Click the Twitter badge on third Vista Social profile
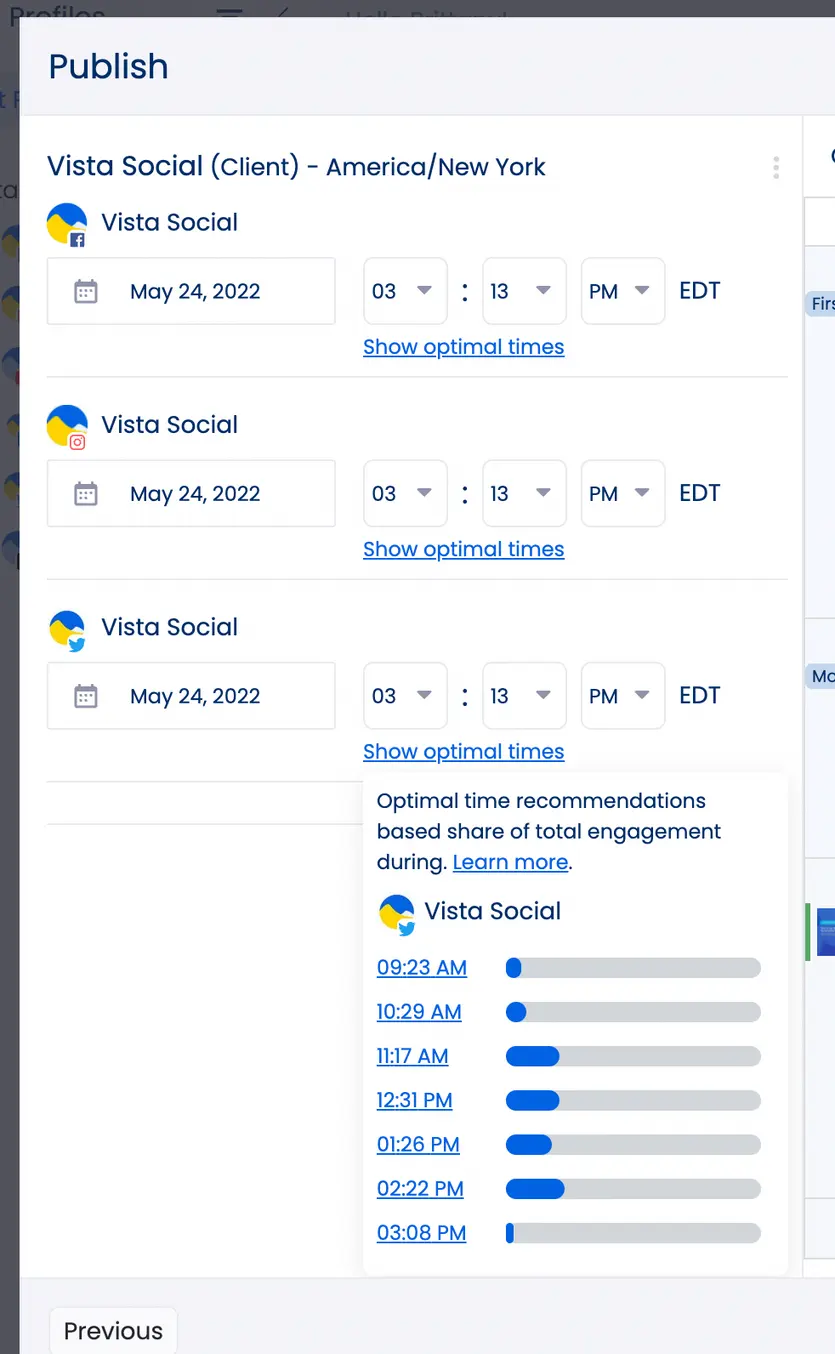This screenshot has width=835, height=1354. pos(79,645)
